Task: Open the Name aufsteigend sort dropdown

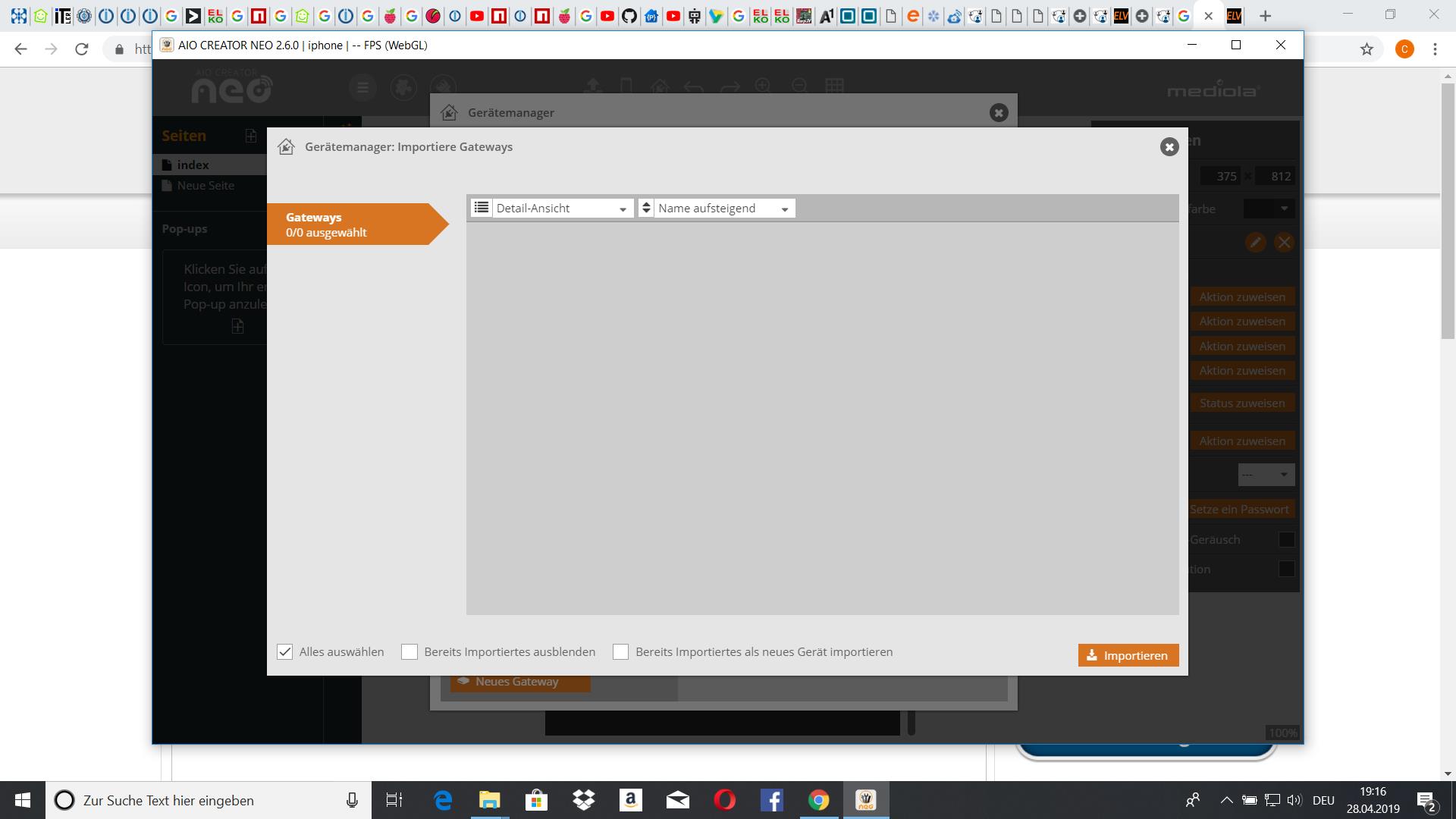Action: (x=724, y=209)
